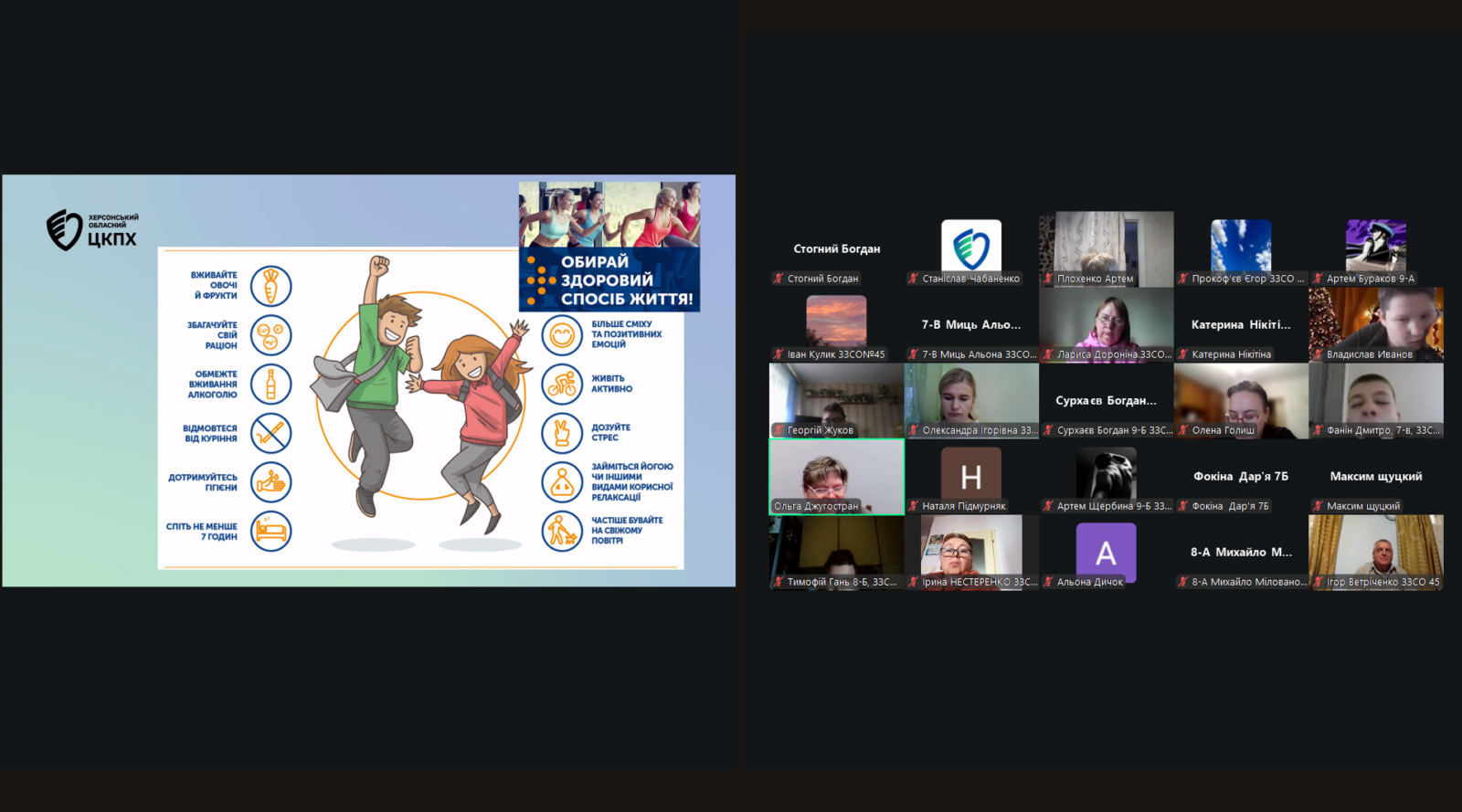Click the ЦКПХ shield logo on the slide
Image resolution: width=1462 pixels, height=812 pixels.
click(x=65, y=230)
